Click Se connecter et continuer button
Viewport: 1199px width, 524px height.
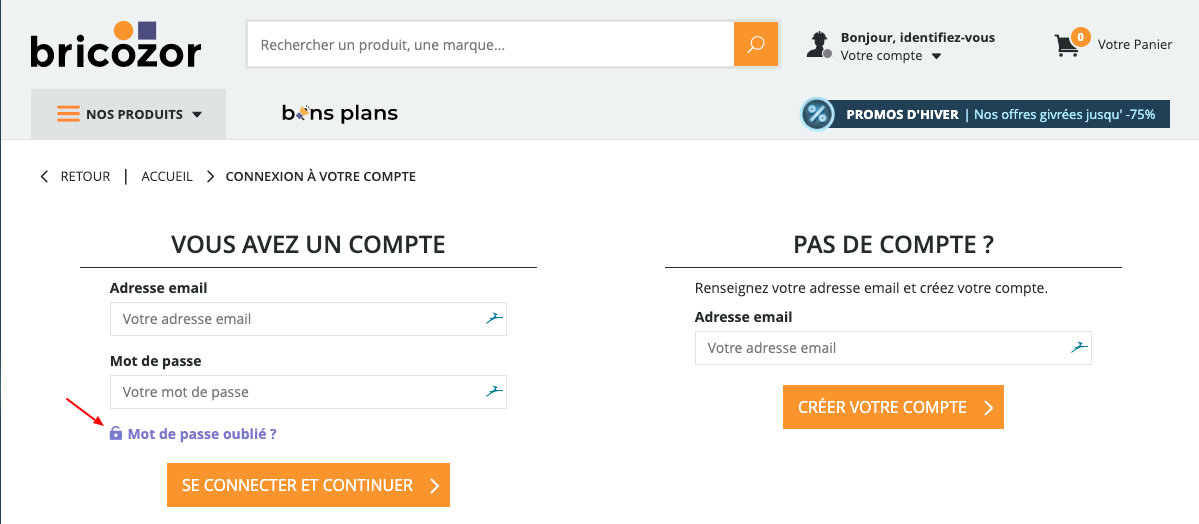[x=308, y=485]
